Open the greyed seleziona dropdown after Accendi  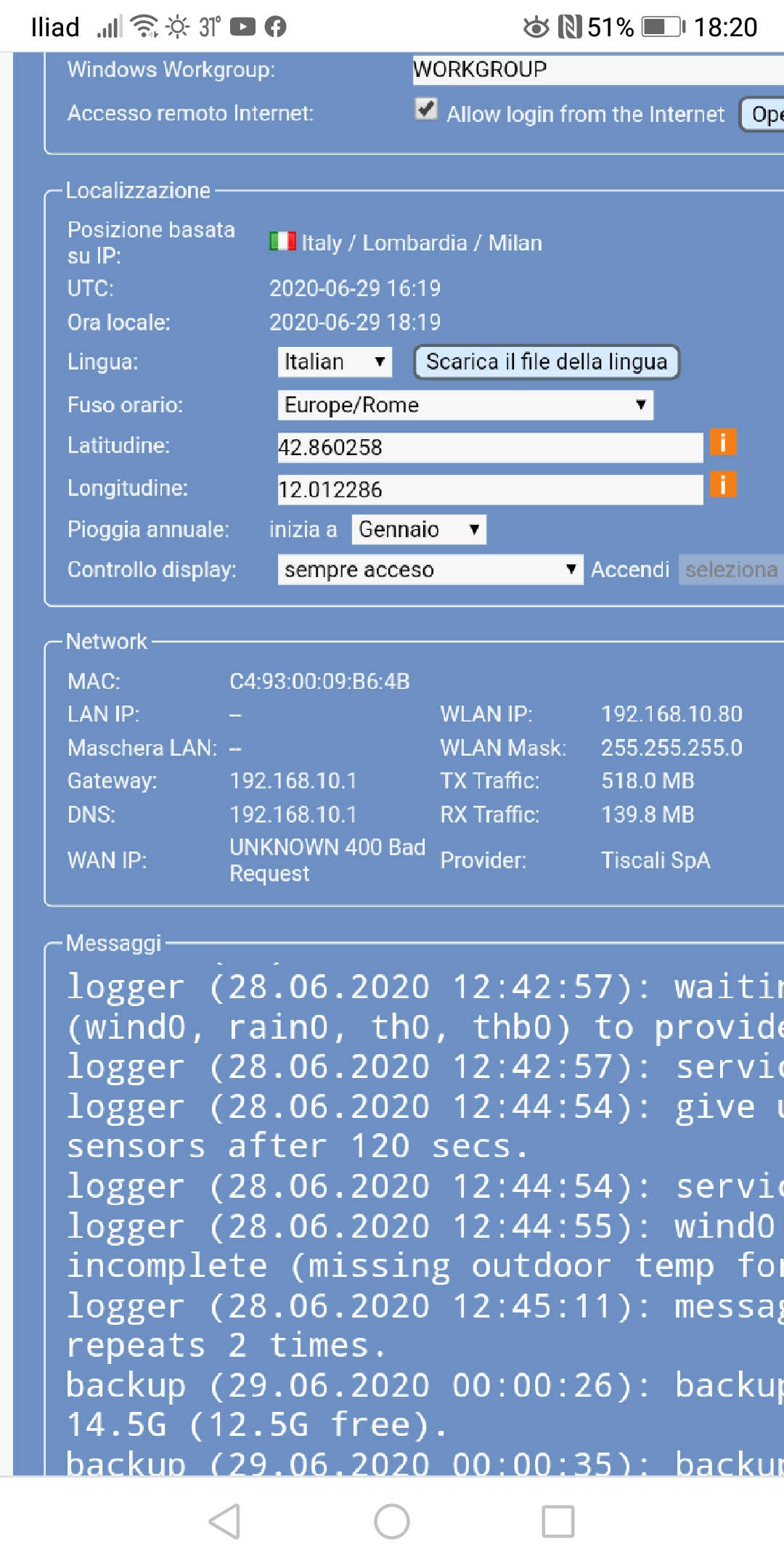coord(731,570)
